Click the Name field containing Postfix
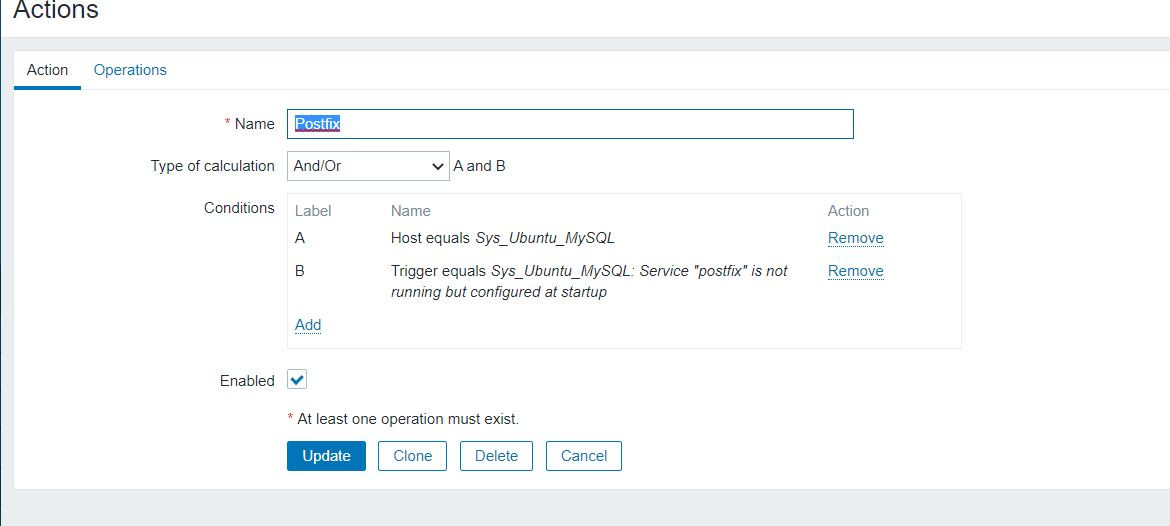Viewport: 1170px width, 526px height. pyautogui.click(x=570, y=124)
